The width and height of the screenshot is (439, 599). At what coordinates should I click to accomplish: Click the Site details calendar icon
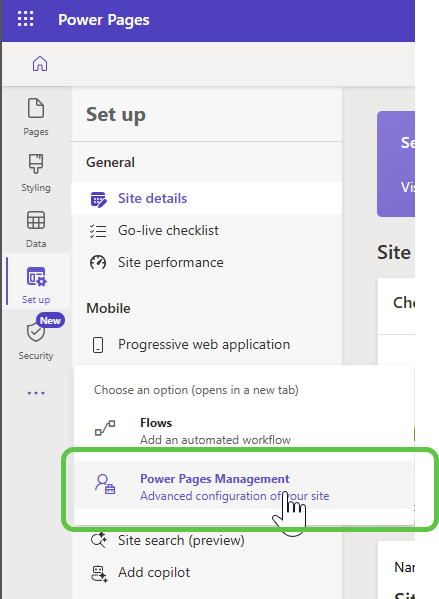(98, 199)
